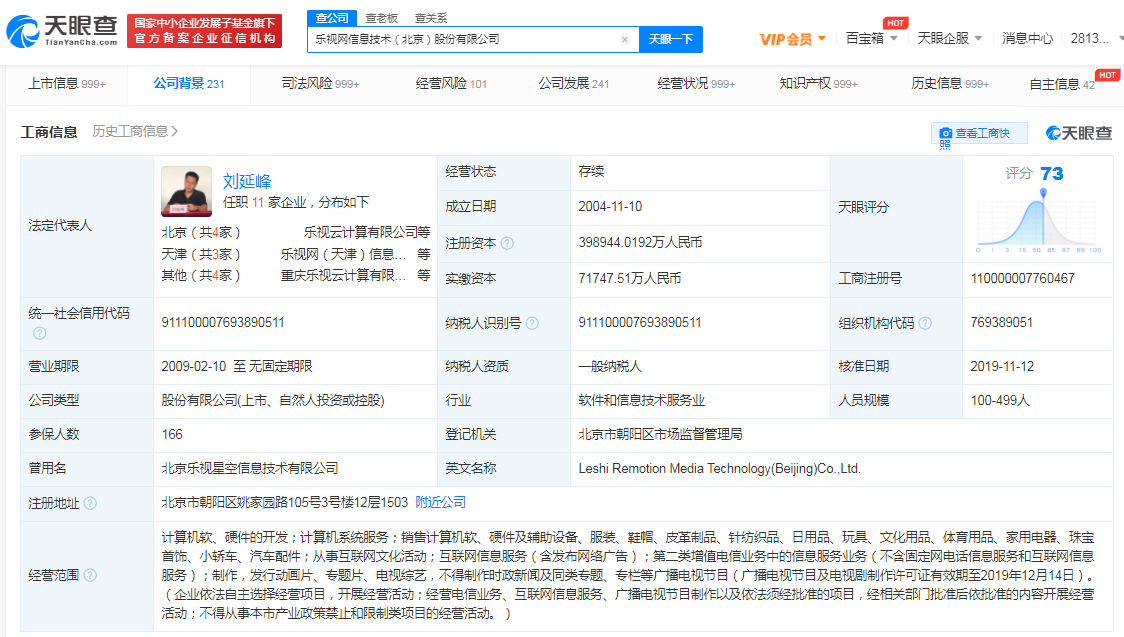Click 重庆乐视云计算有限... company link

343,275
